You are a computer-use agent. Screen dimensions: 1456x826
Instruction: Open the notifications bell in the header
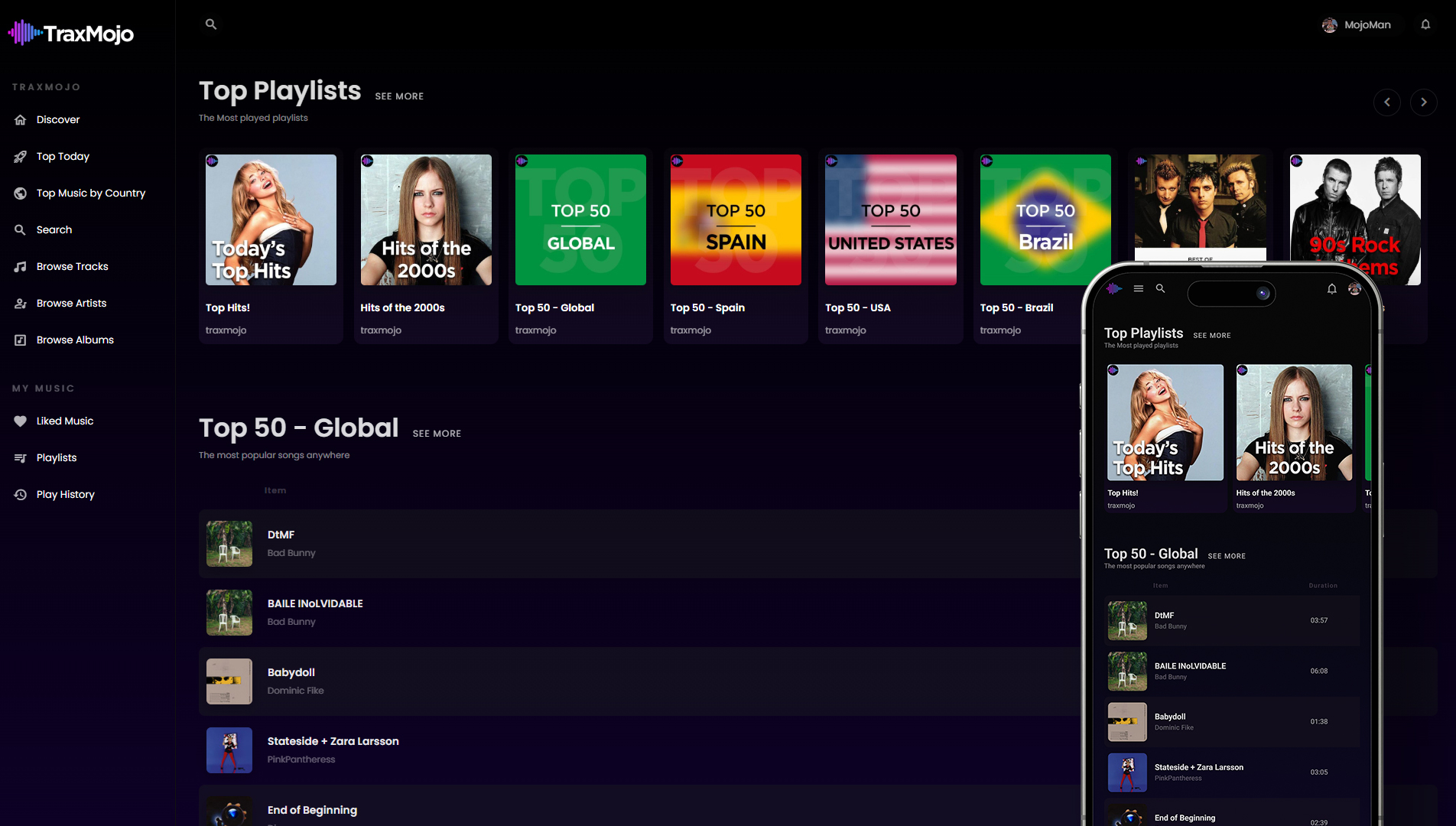[1425, 24]
